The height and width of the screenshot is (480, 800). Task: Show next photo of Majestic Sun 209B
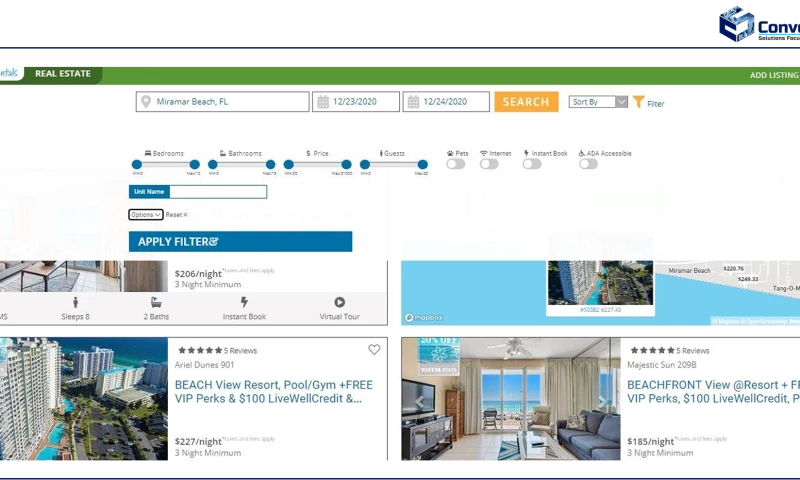pyautogui.click(x=603, y=402)
